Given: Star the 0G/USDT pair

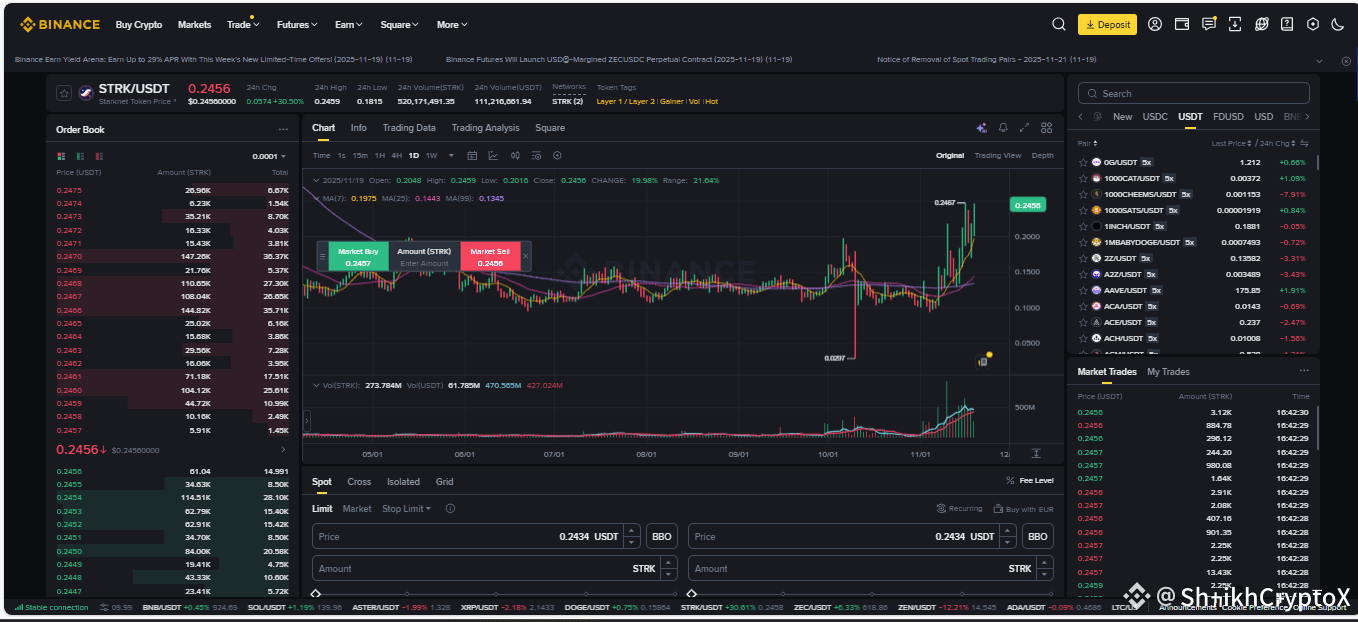Looking at the screenshot, I should tap(1082, 162).
